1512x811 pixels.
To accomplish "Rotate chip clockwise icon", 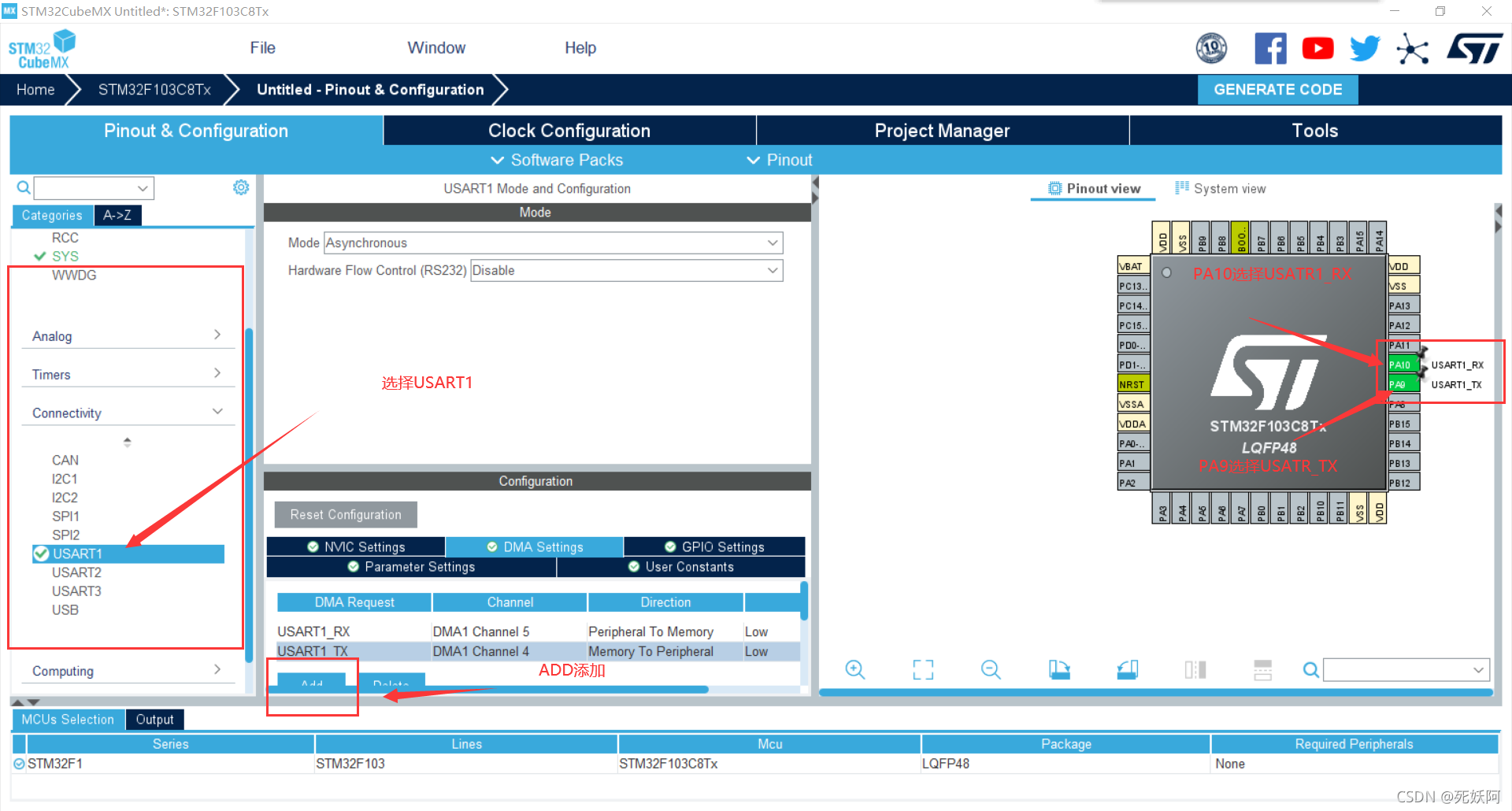I will point(1059,670).
